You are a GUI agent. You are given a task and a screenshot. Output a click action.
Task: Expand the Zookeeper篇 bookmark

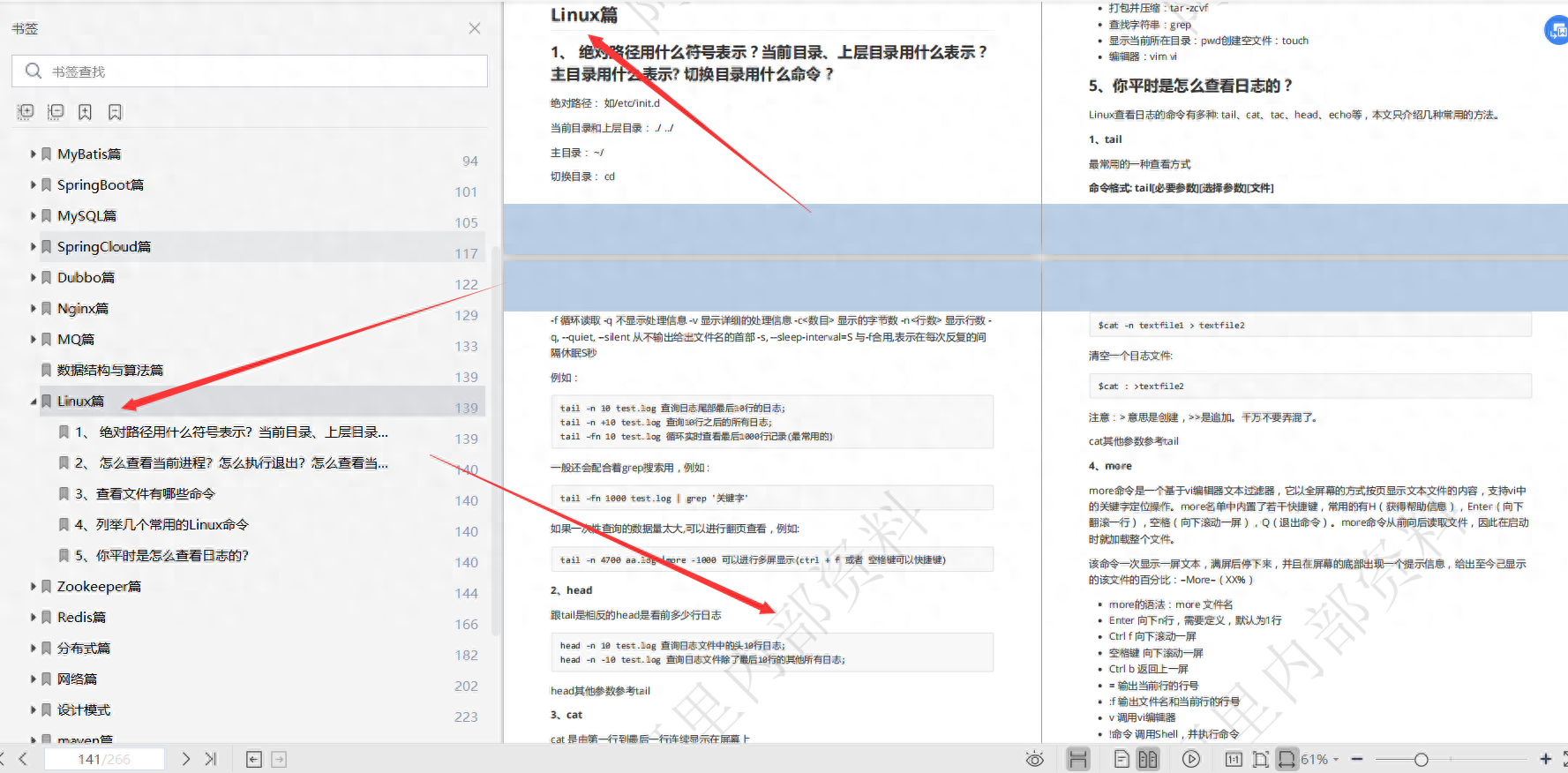point(34,586)
